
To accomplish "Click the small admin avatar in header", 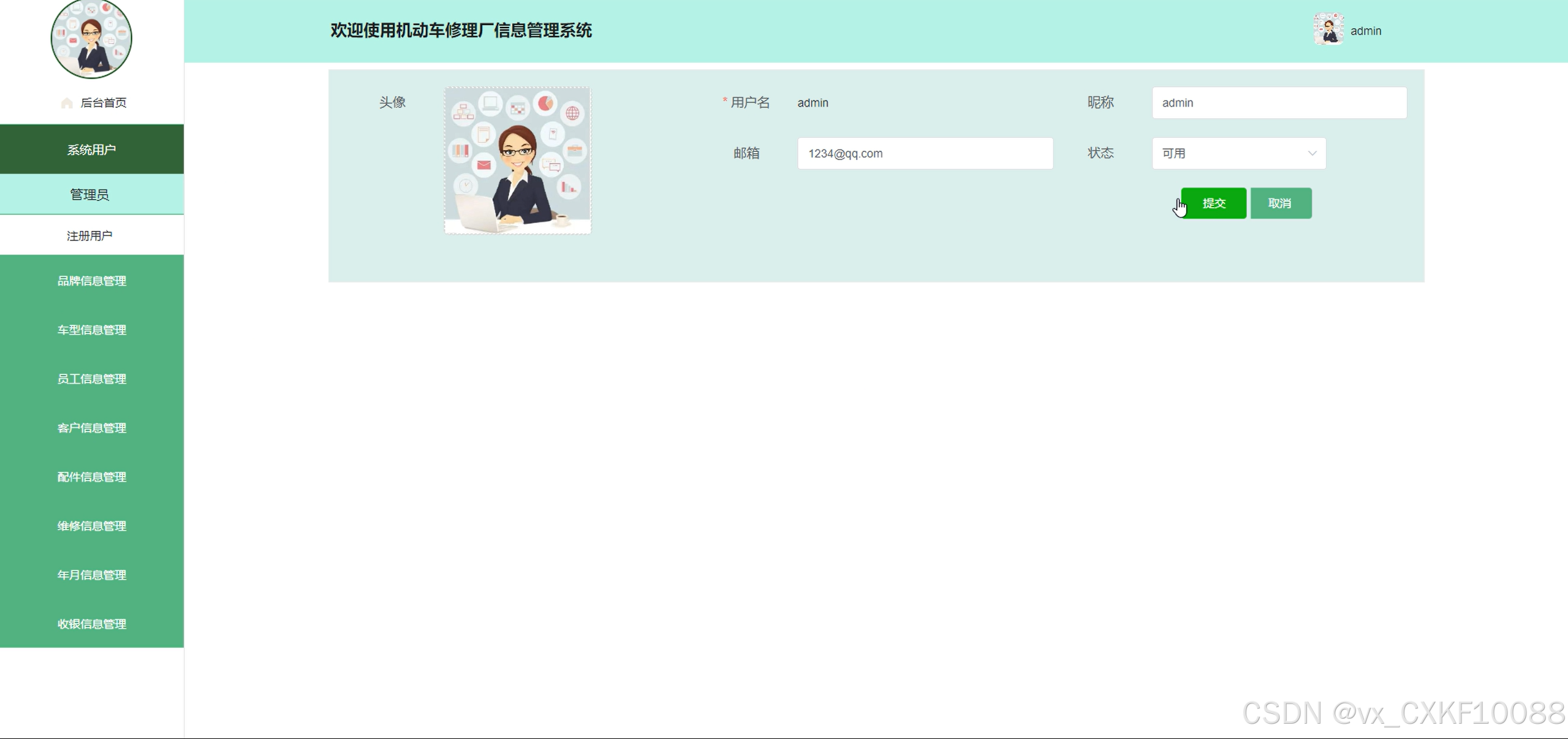I will pyautogui.click(x=1328, y=30).
